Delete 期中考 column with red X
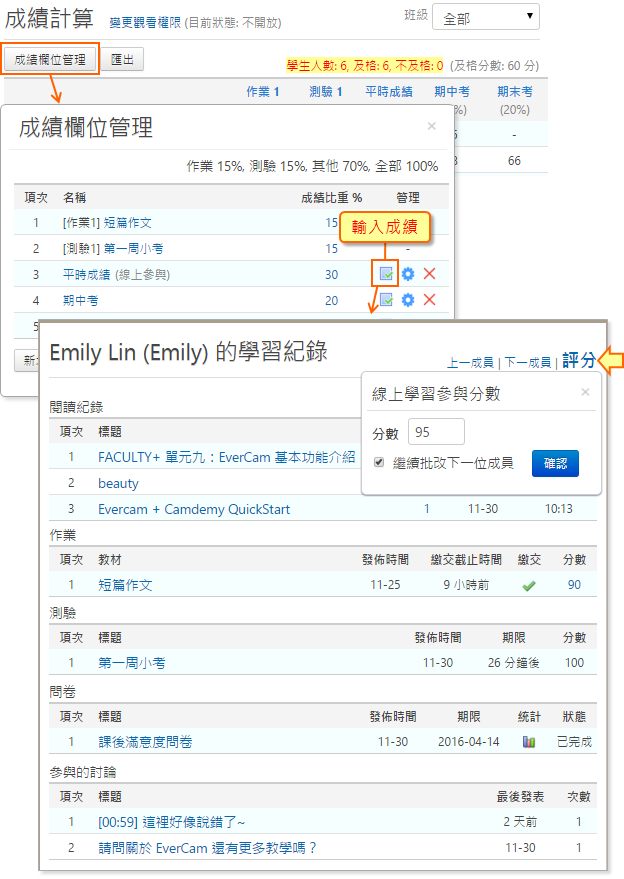 pyautogui.click(x=430, y=300)
